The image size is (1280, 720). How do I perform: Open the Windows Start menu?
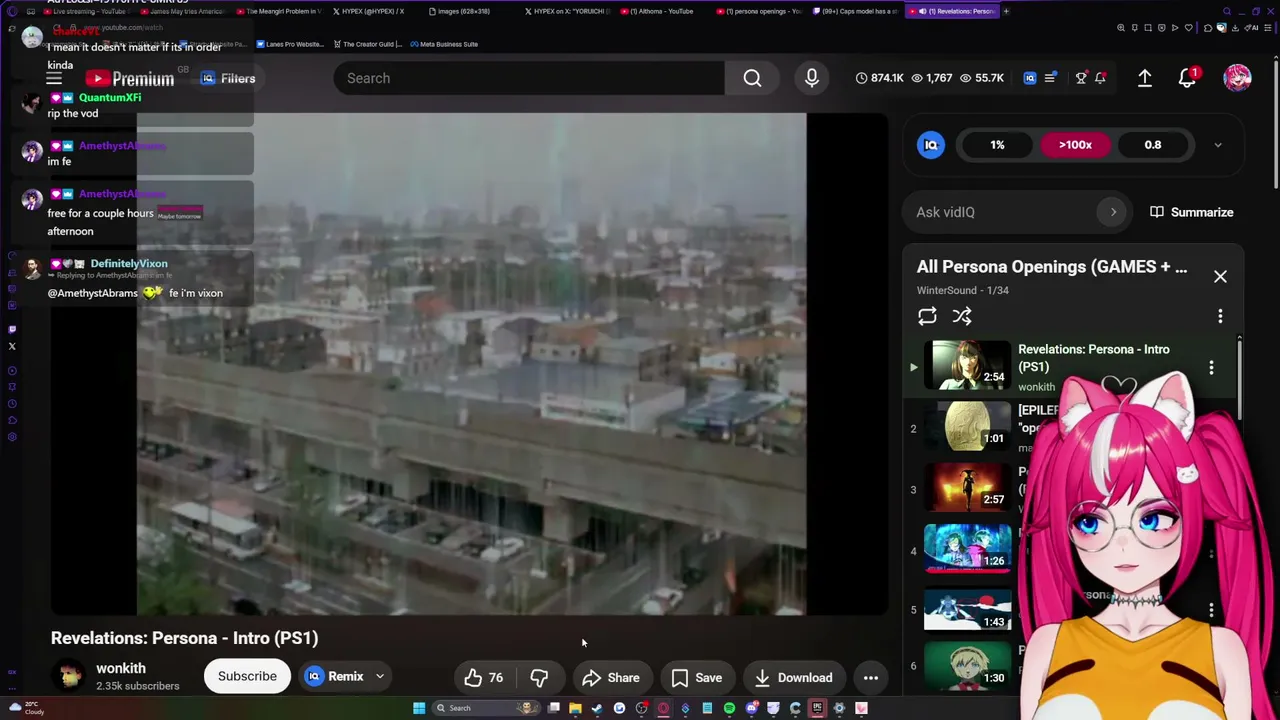coord(419,708)
